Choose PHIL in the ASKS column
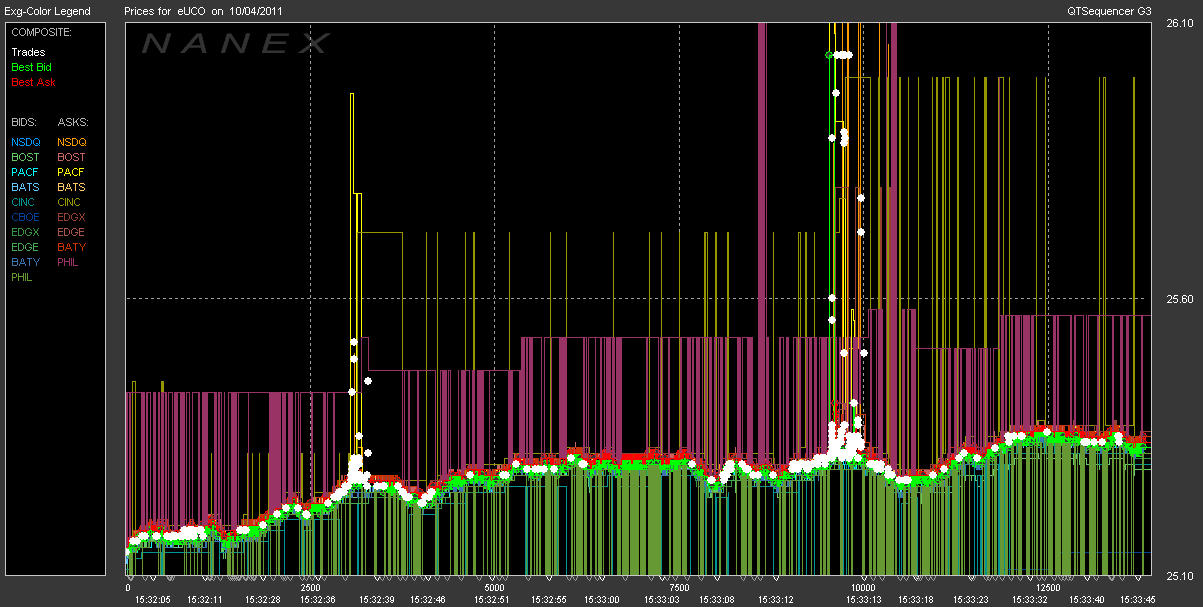This screenshot has width=1203, height=607. pos(68,262)
